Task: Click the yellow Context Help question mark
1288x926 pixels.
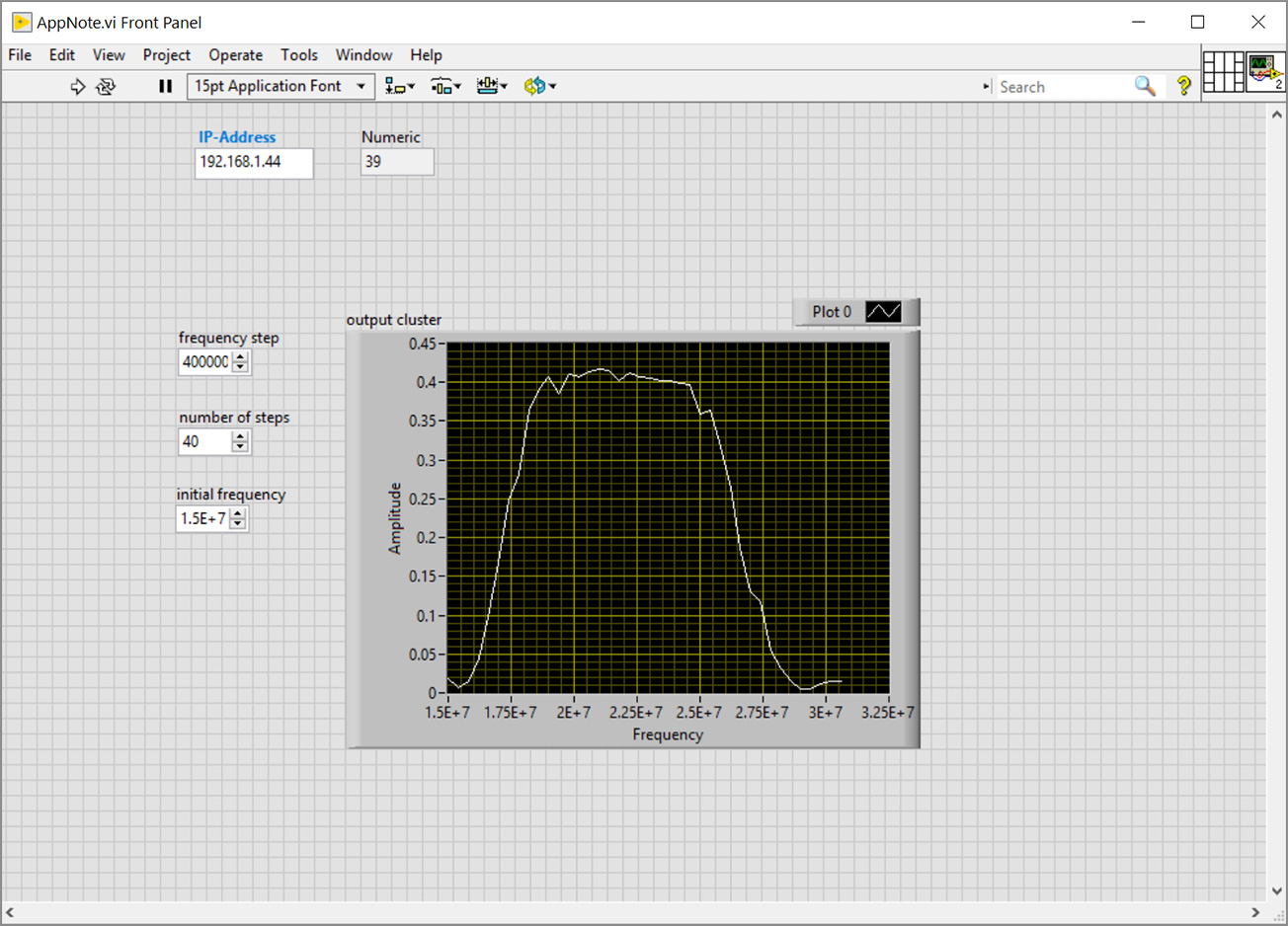Action: click(1183, 87)
